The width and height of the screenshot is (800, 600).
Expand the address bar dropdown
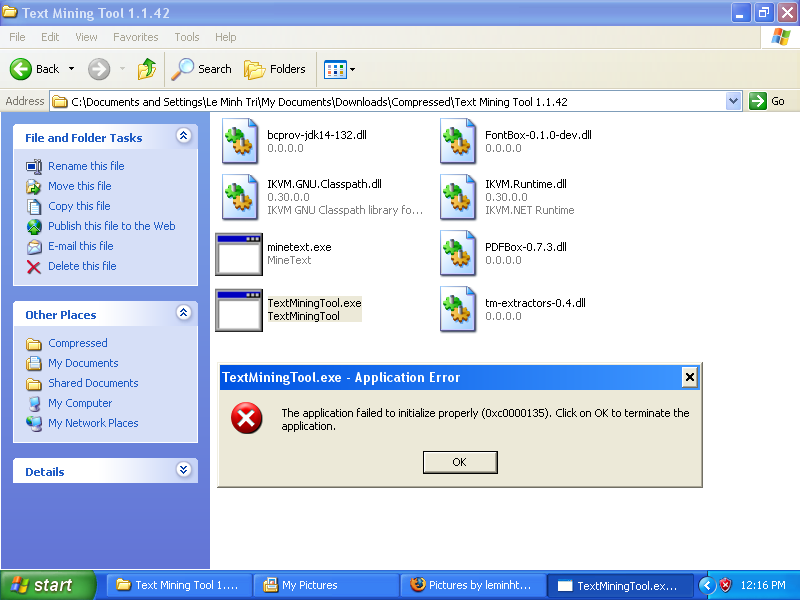click(x=733, y=101)
